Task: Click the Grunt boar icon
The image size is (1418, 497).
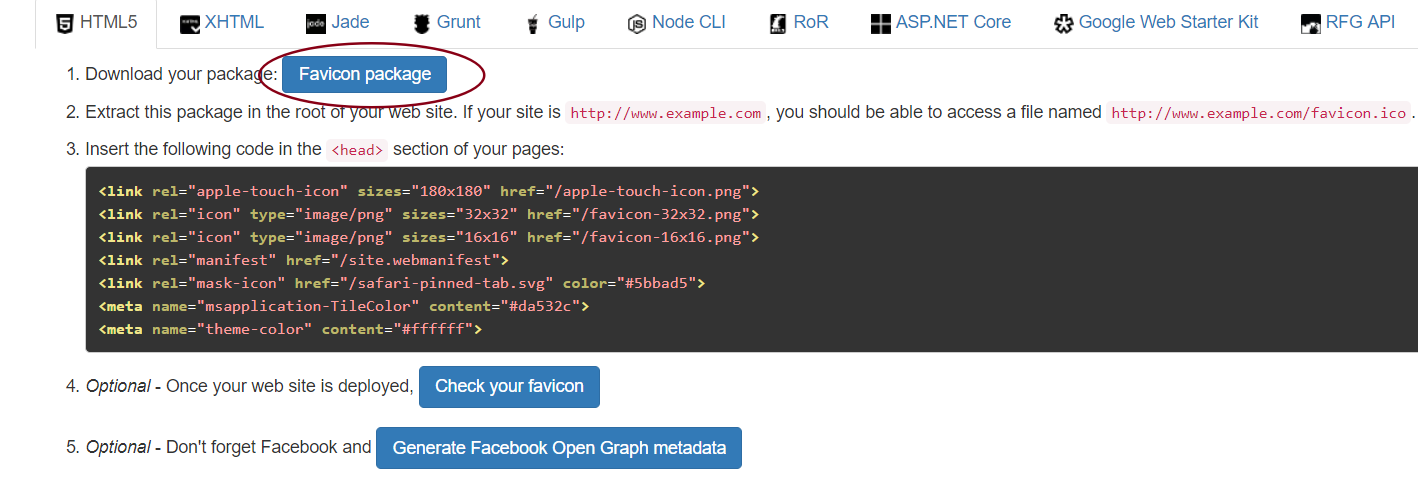Action: click(422, 24)
